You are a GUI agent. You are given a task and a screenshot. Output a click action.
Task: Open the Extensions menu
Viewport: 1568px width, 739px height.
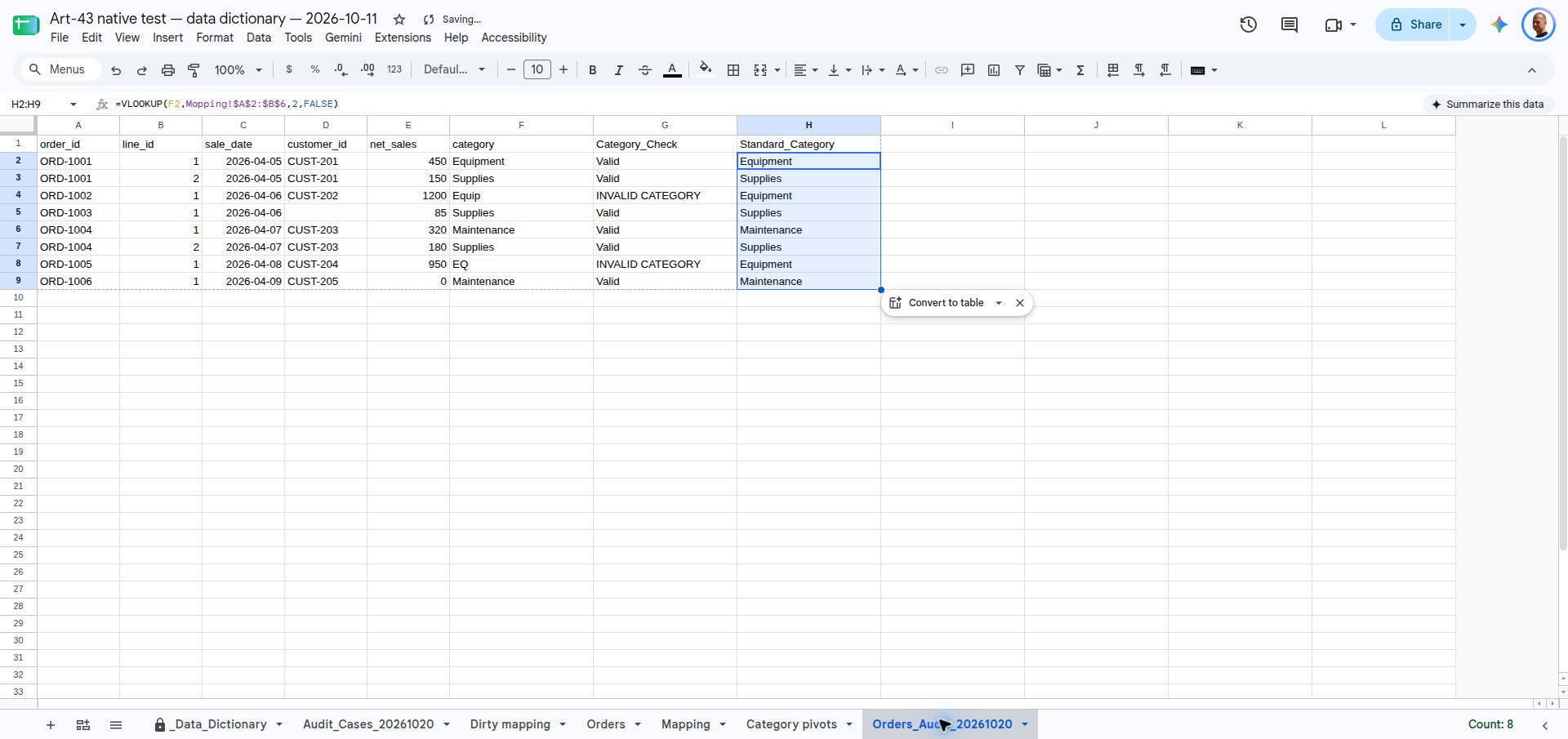tap(403, 38)
